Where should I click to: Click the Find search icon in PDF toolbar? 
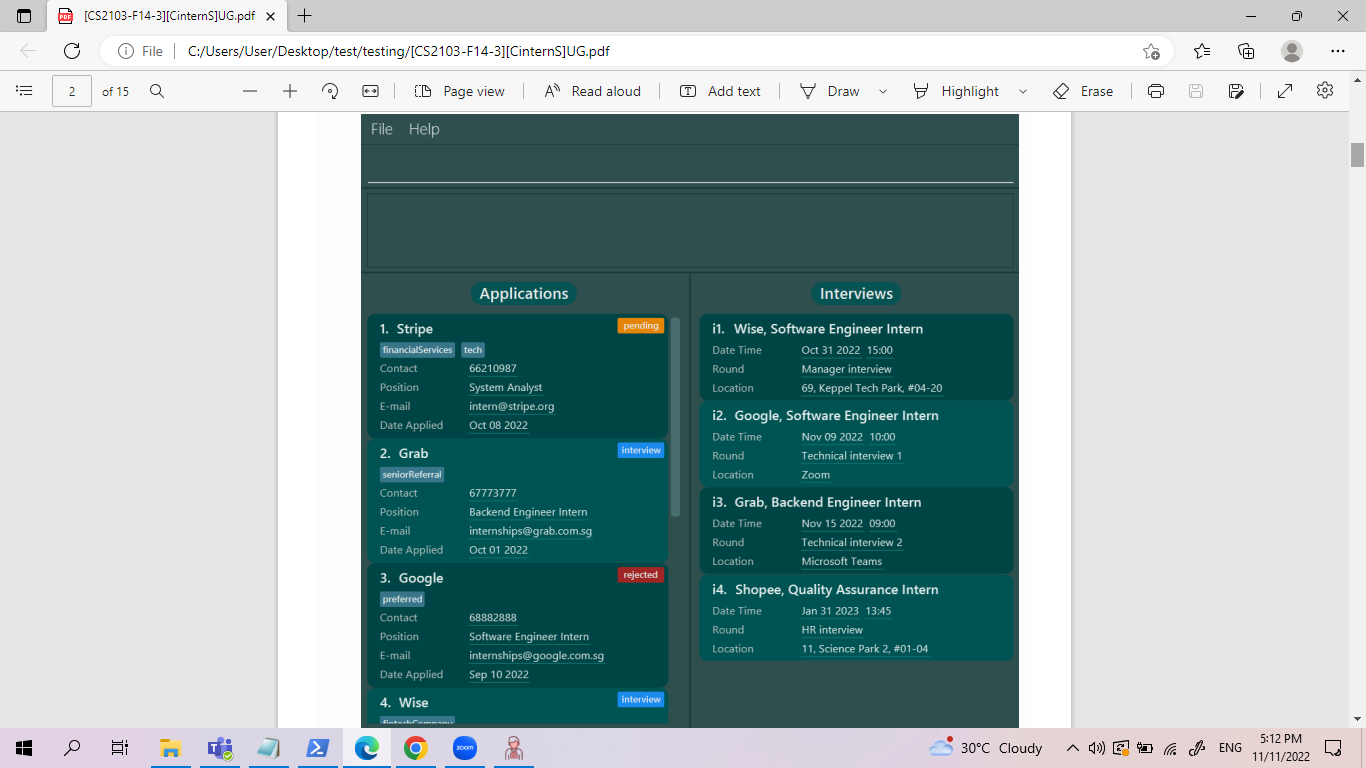(157, 91)
